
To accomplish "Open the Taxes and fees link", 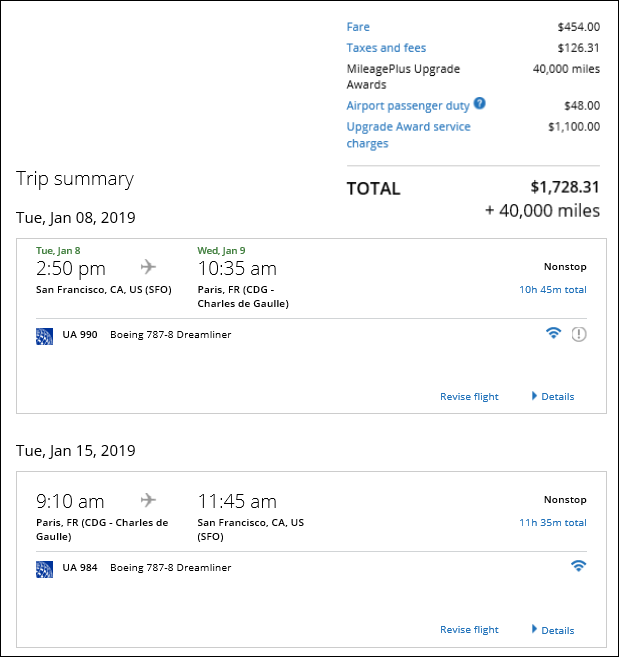I will tap(386, 48).
